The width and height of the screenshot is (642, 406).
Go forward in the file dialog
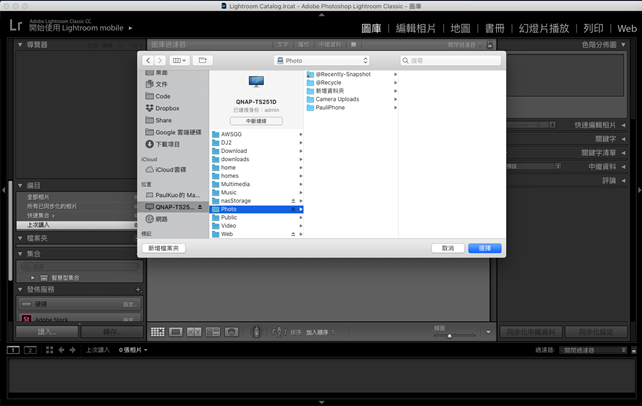pyautogui.click(x=160, y=61)
